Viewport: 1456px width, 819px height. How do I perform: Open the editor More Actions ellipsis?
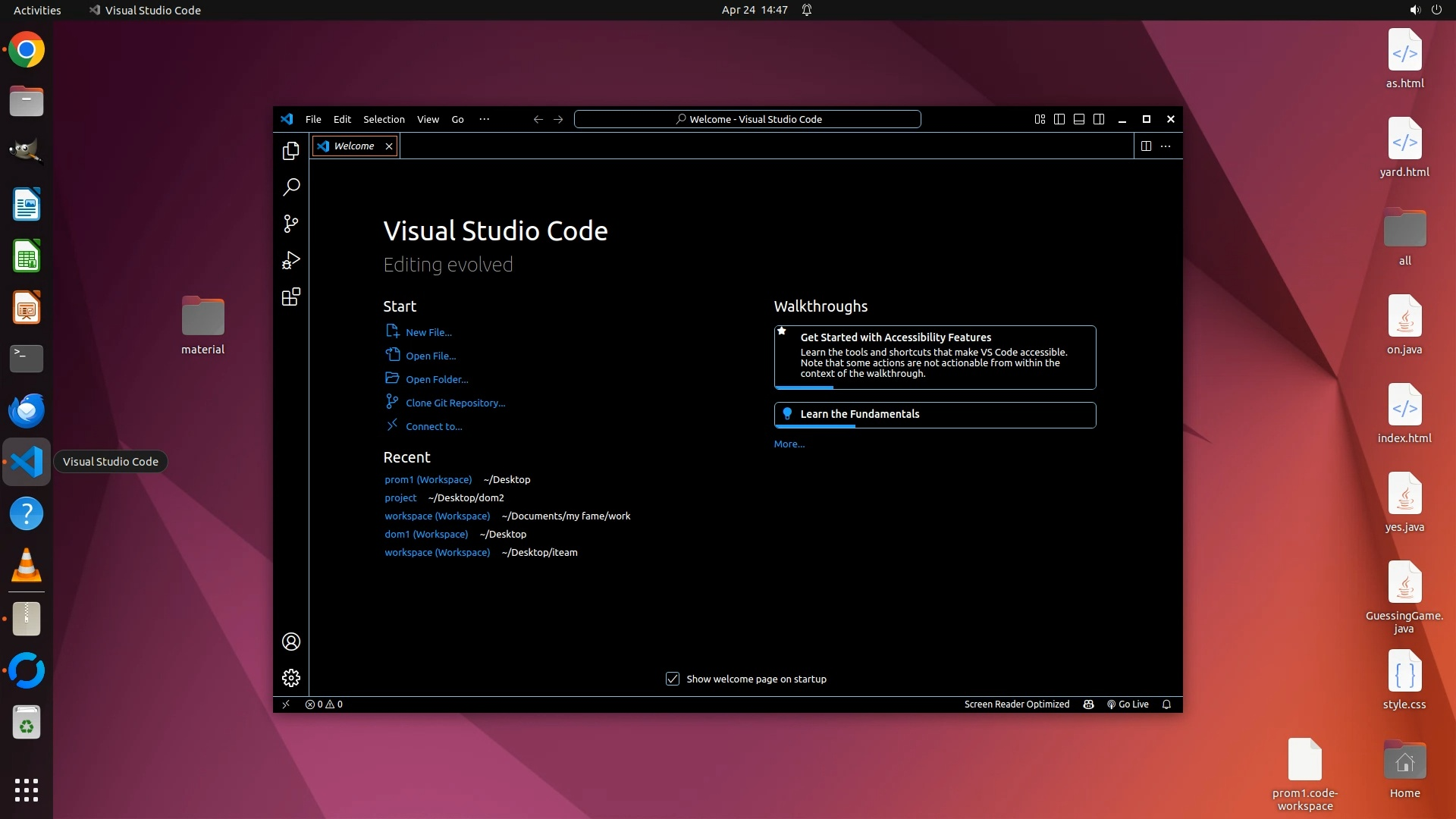pos(1166,146)
